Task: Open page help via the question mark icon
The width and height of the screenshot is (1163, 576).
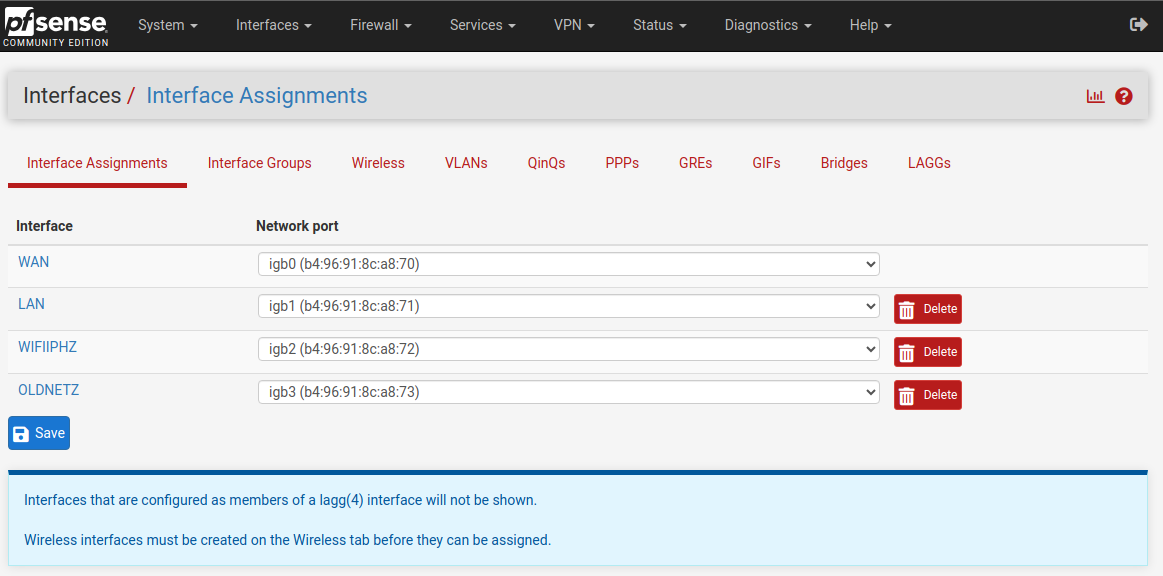Action: tap(1124, 95)
